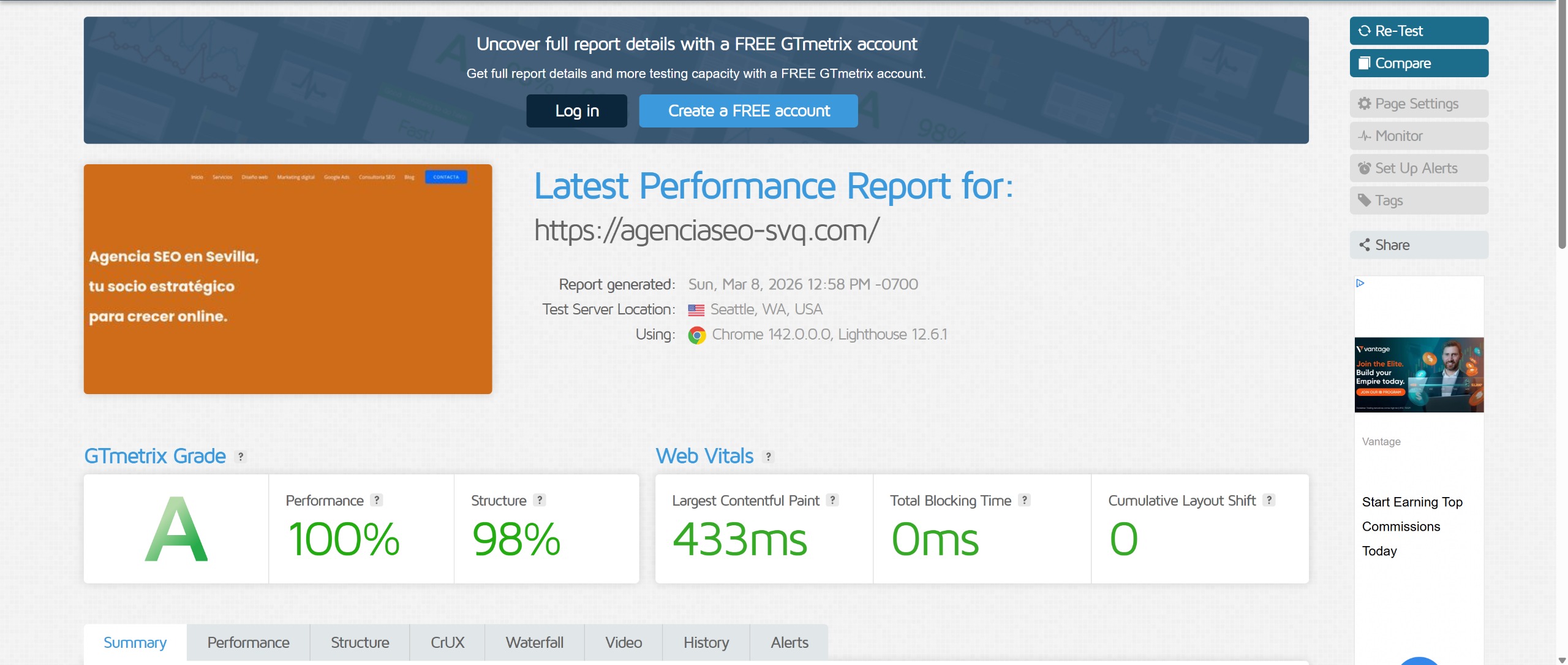Click Create a FREE account button
Screen dimensions: 1568x665
(x=748, y=111)
